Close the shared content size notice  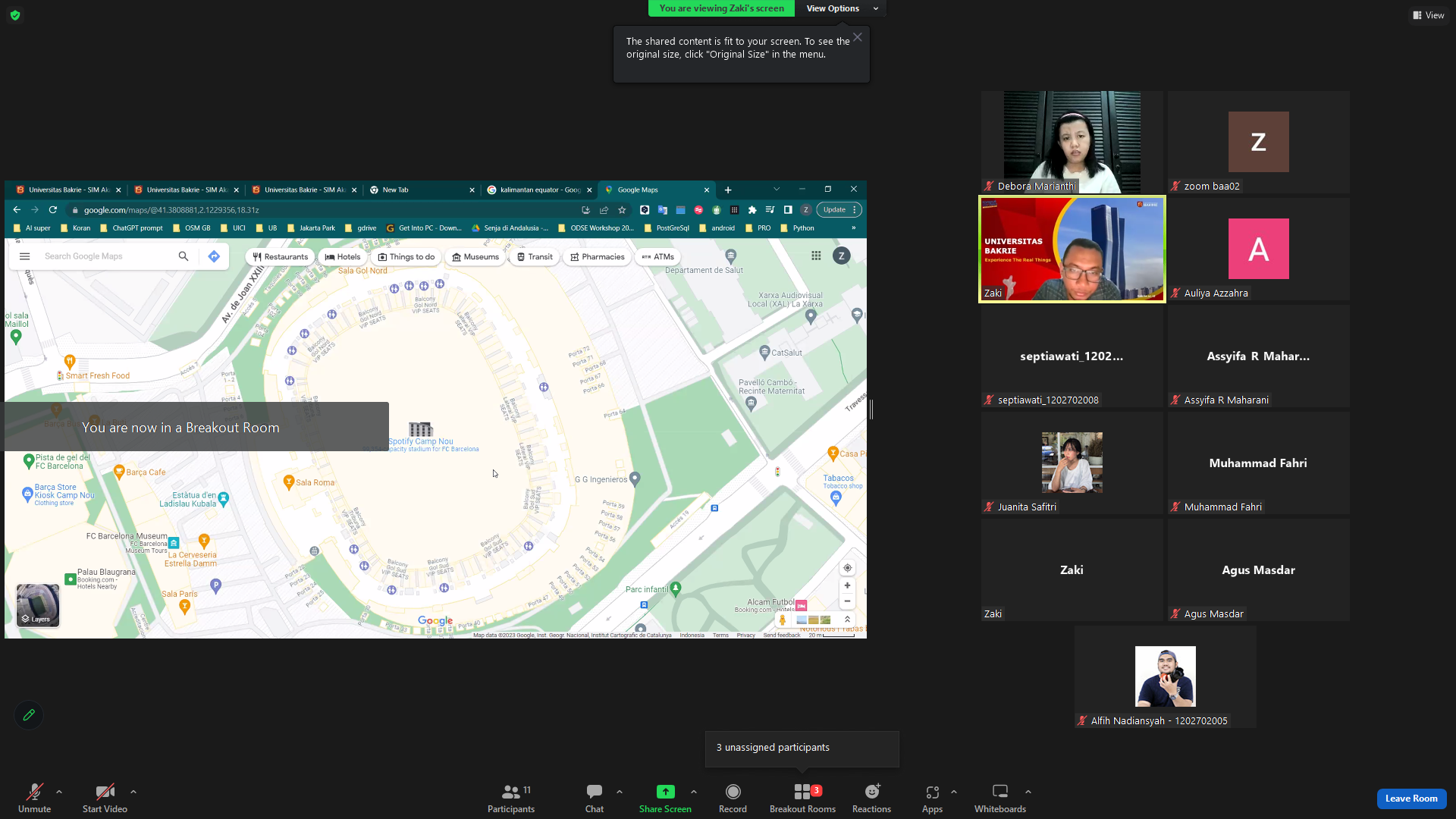click(x=858, y=37)
